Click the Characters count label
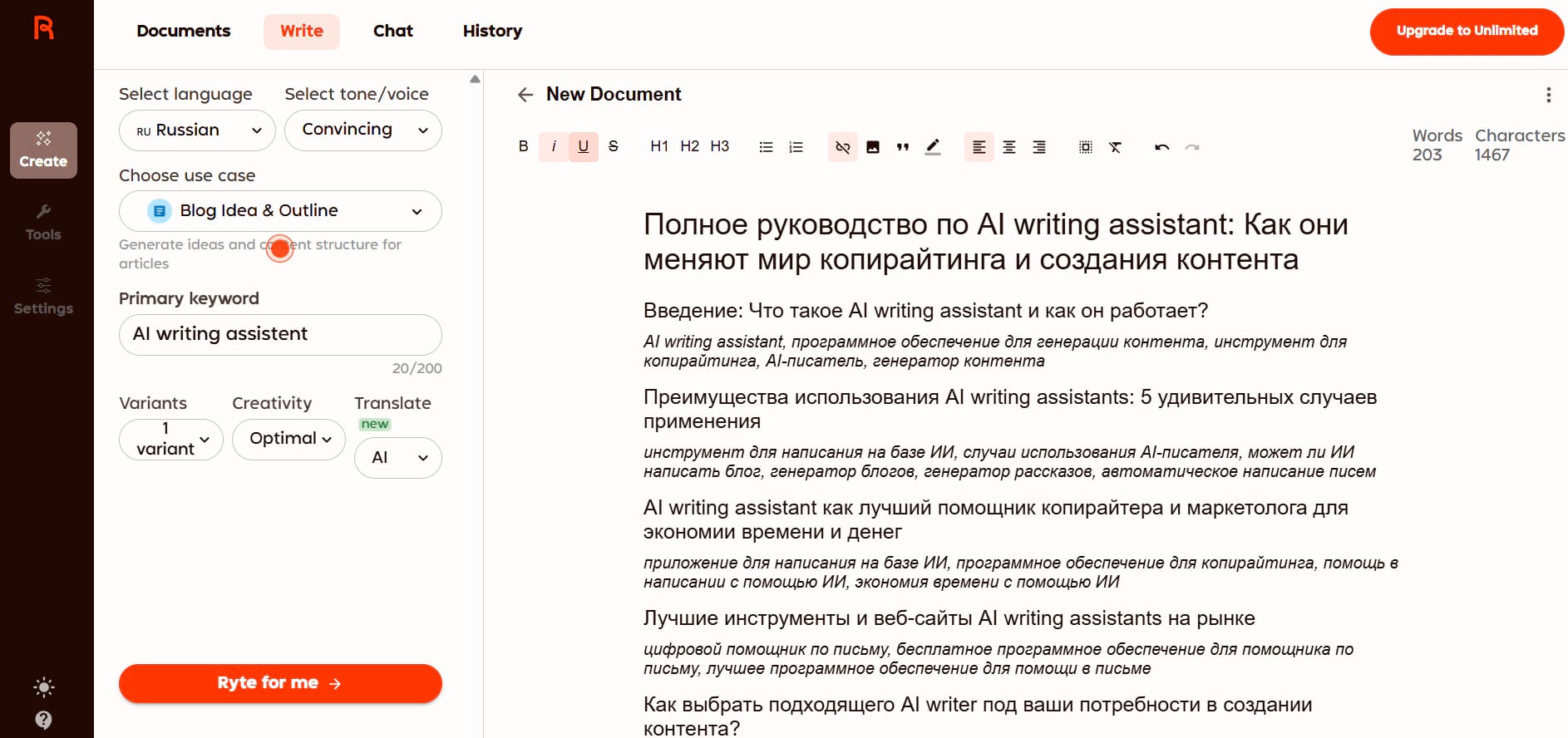Image resolution: width=1568 pixels, height=738 pixels. [x=1520, y=135]
